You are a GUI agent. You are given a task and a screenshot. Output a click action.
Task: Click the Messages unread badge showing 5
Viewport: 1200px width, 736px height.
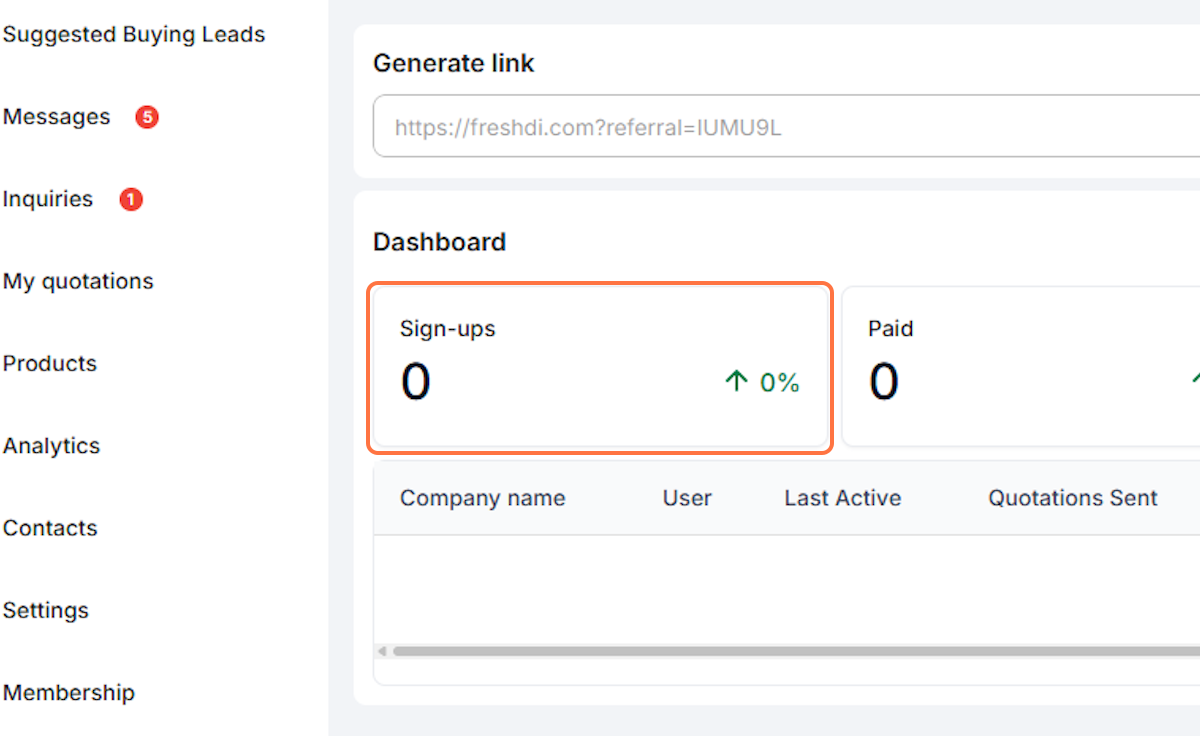(x=147, y=118)
